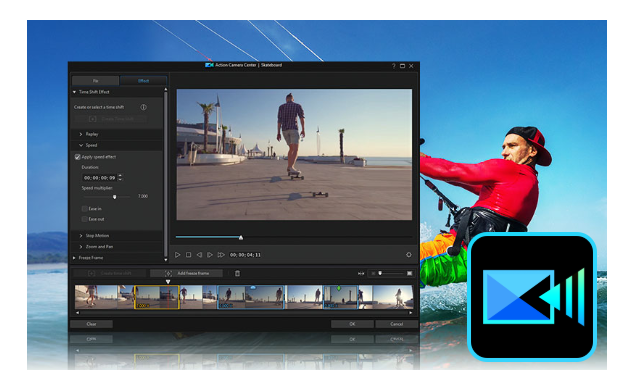Screen dimensions: 635x388
Task: Confirm with the OK button
Action: tap(352, 324)
